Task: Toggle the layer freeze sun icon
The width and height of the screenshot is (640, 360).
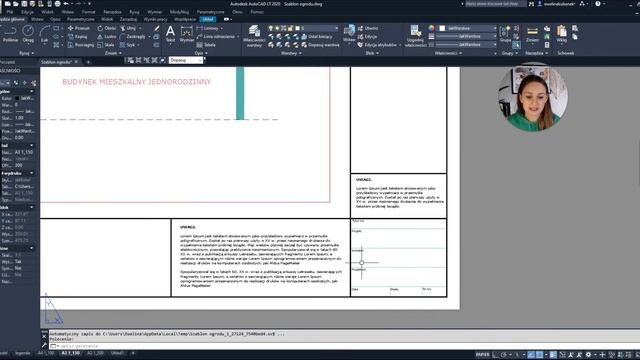Action: tap(277, 28)
